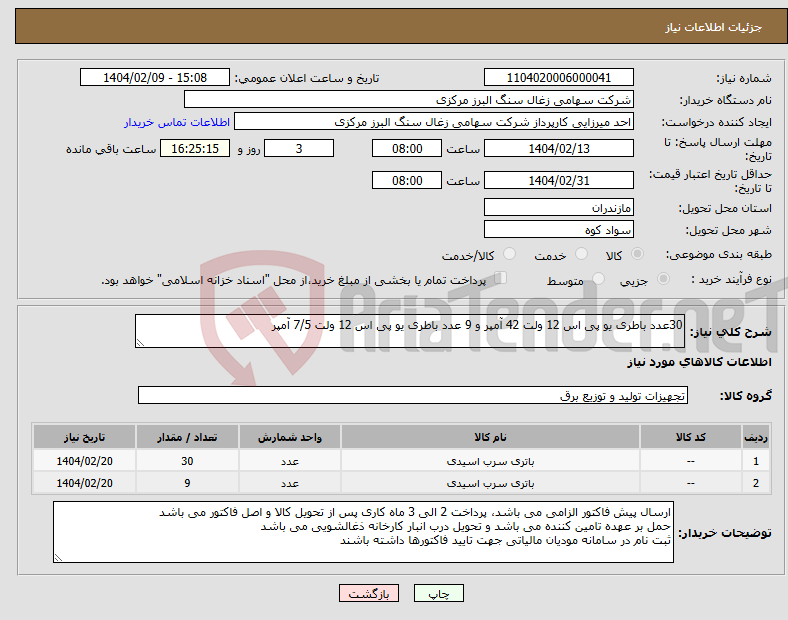Click the ردیف column header
Viewport: 788px width, 620px height.
756,437
